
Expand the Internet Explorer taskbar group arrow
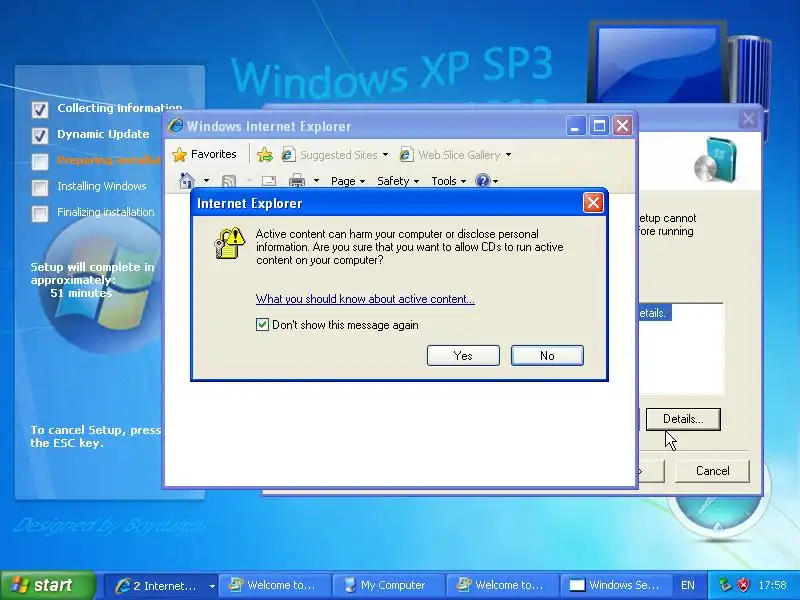[x=212, y=586]
